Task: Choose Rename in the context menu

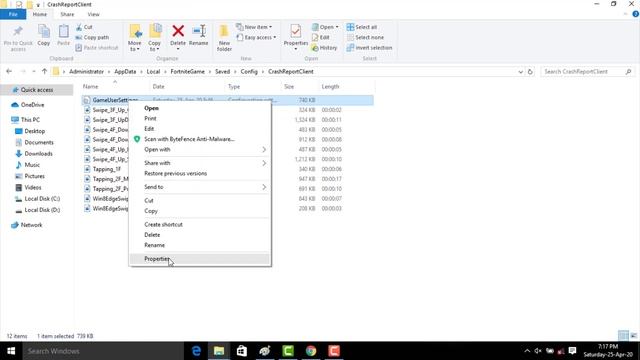Action: coord(200,245)
